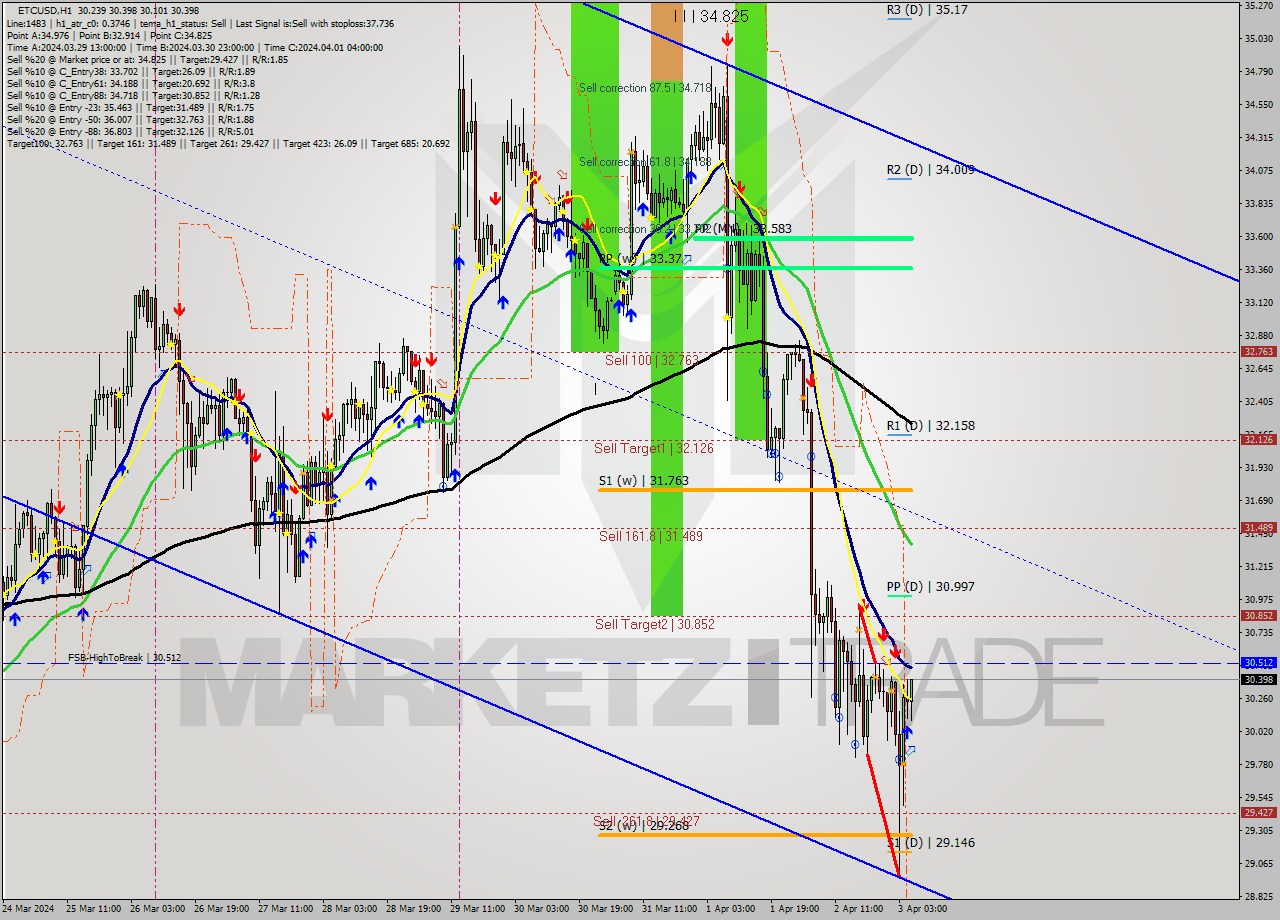
Task: Click the red 31.489 price tag on axis
Action: click(x=1258, y=527)
